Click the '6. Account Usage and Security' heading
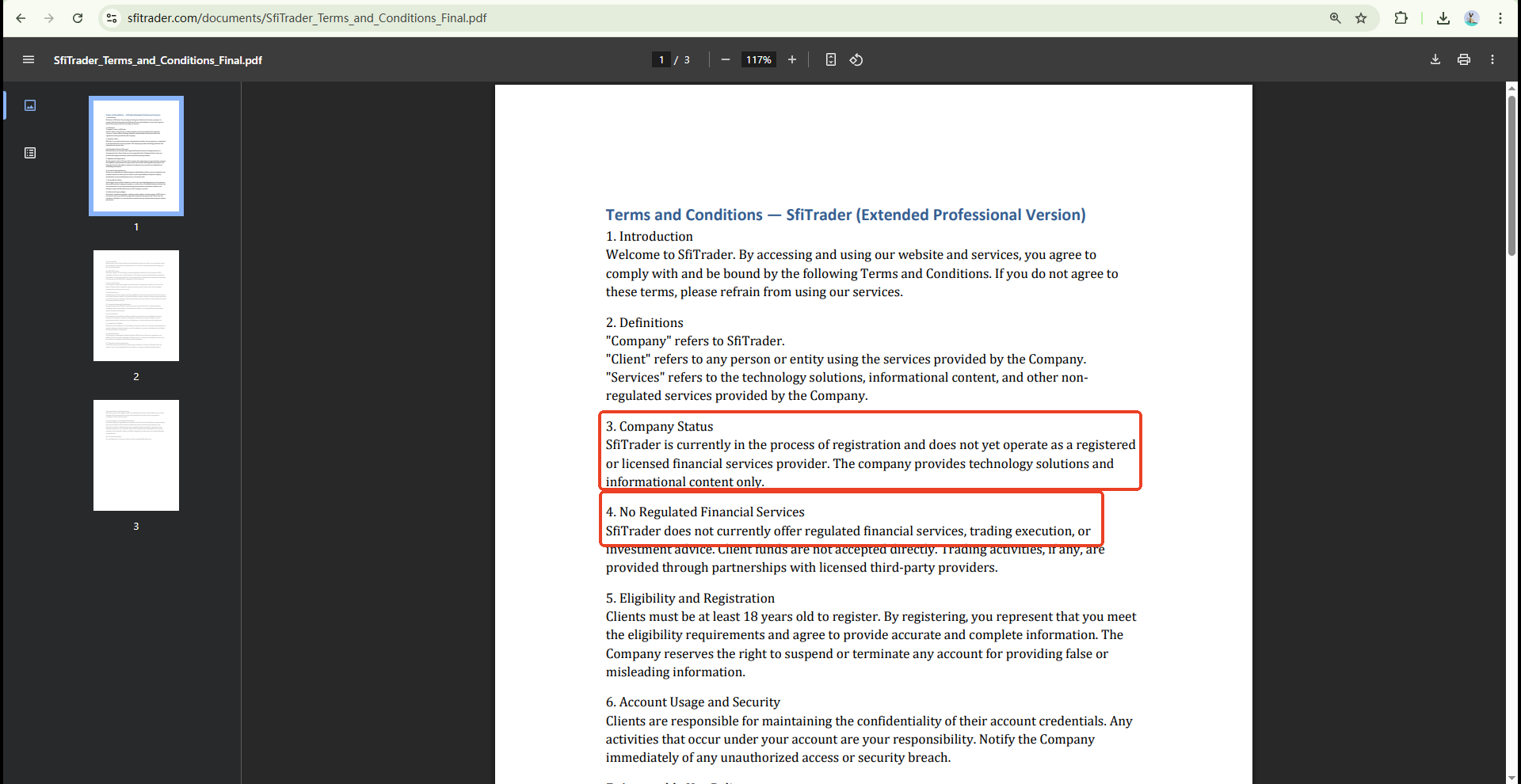Image resolution: width=1521 pixels, height=784 pixels. pos(693,702)
